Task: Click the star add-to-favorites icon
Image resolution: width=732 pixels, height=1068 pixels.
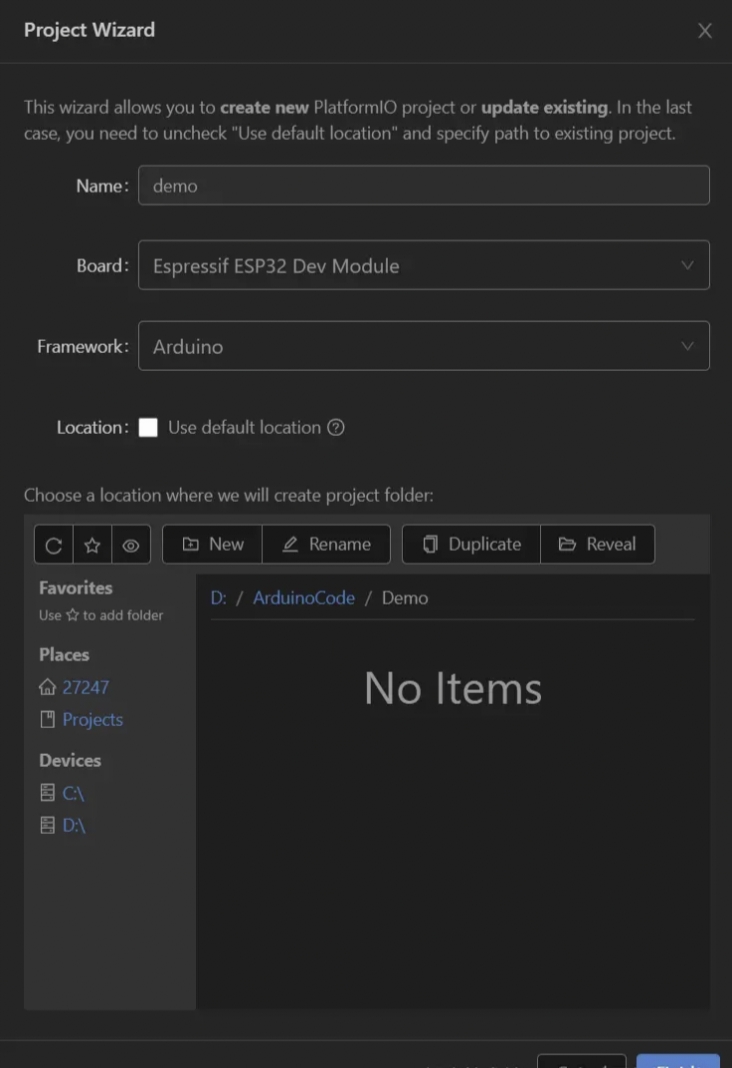Action: tap(93, 545)
